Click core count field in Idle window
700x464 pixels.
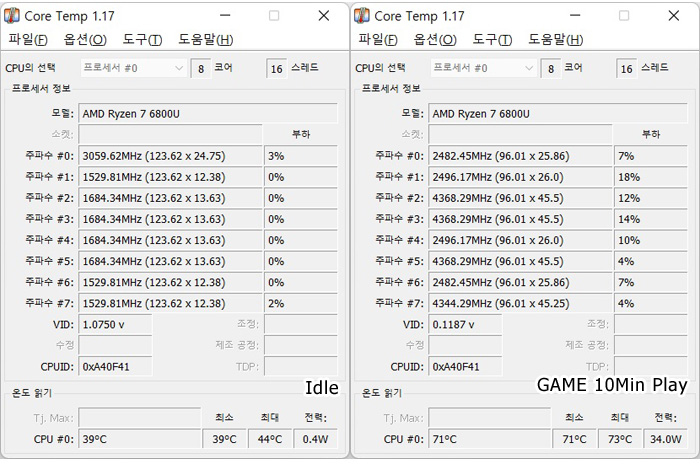pos(201,69)
